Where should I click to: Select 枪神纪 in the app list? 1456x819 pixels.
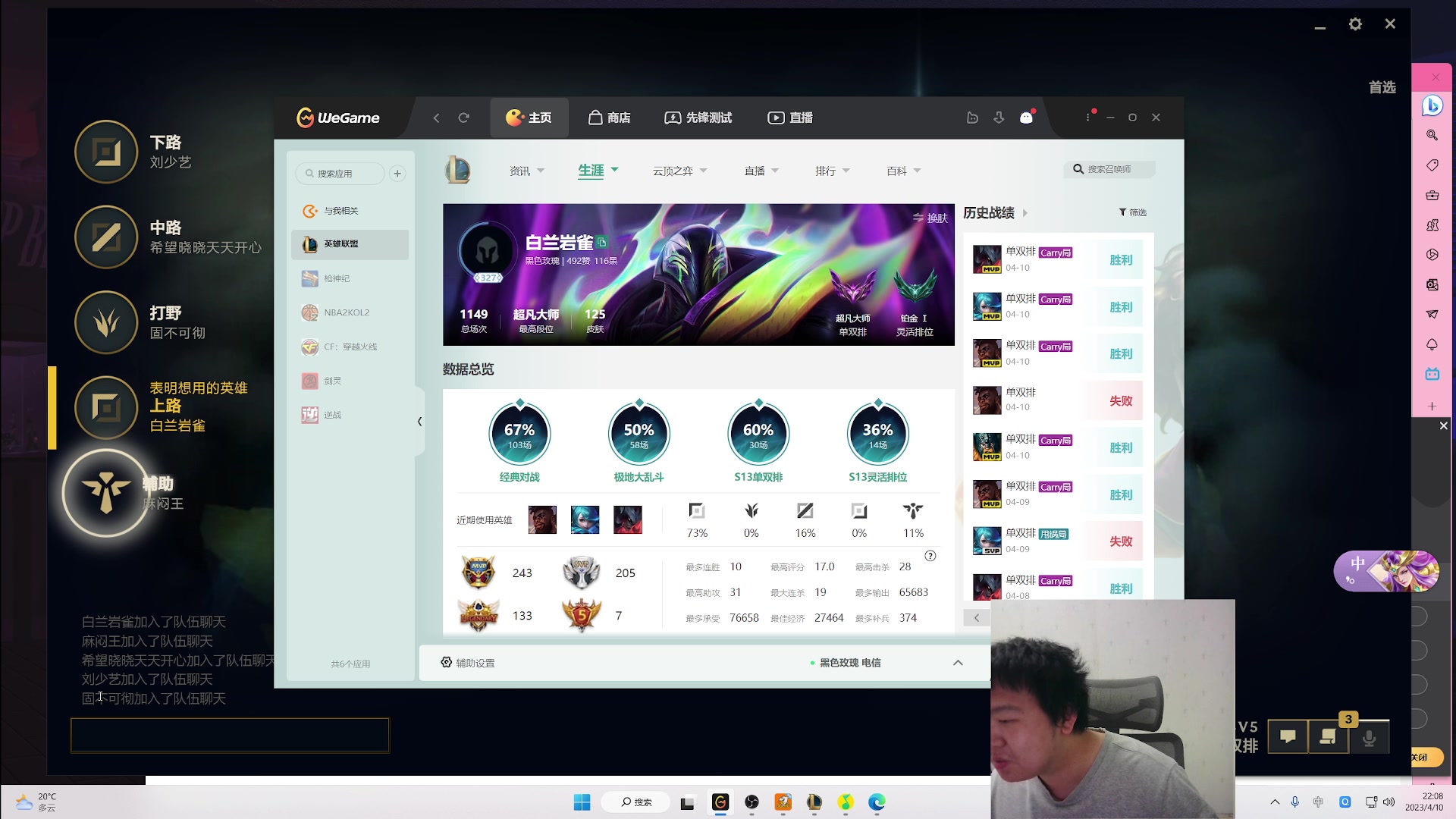350,278
